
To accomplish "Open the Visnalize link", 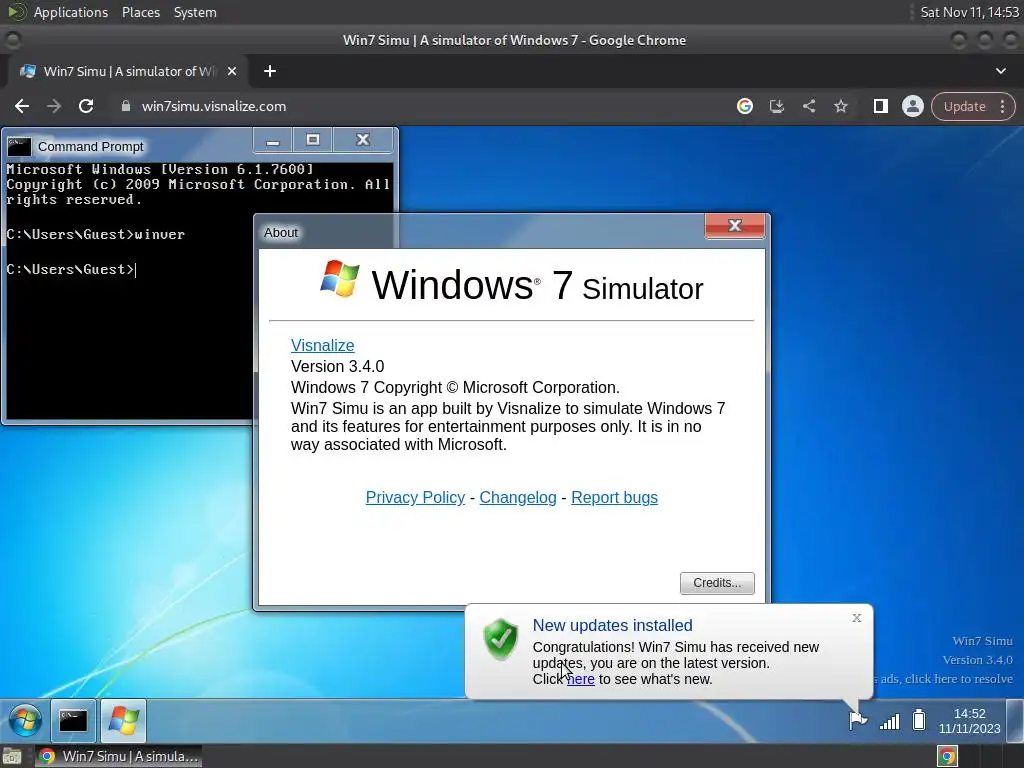I will point(323,345).
